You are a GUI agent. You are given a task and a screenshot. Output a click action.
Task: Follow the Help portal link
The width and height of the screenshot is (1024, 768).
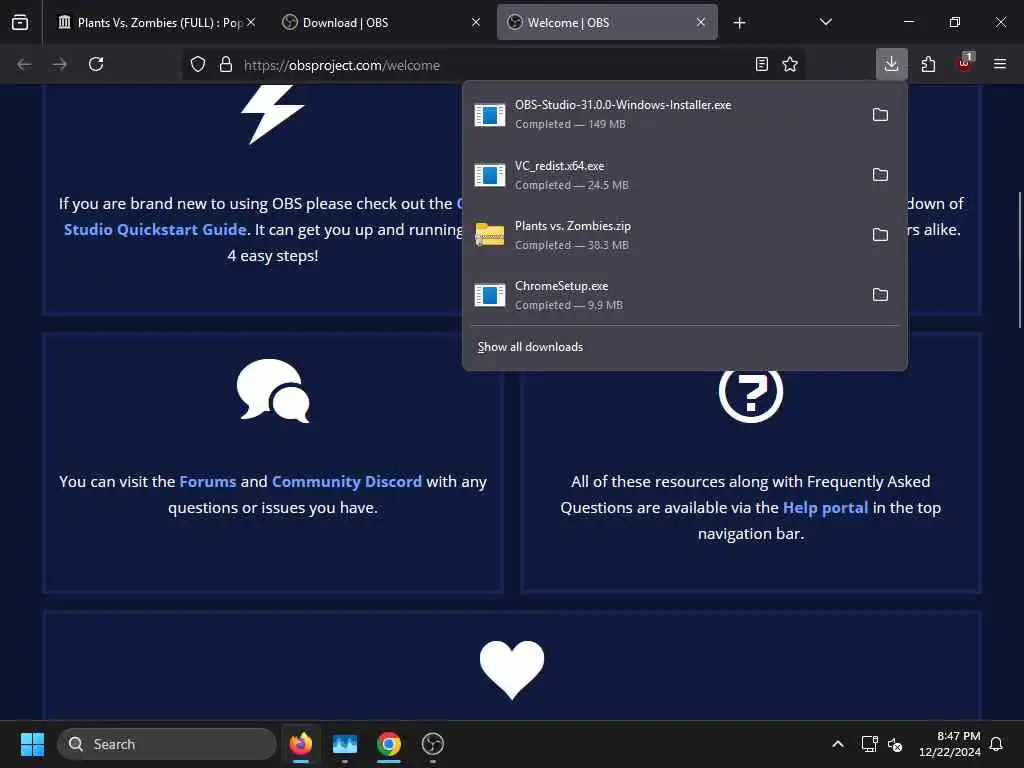[825, 508]
